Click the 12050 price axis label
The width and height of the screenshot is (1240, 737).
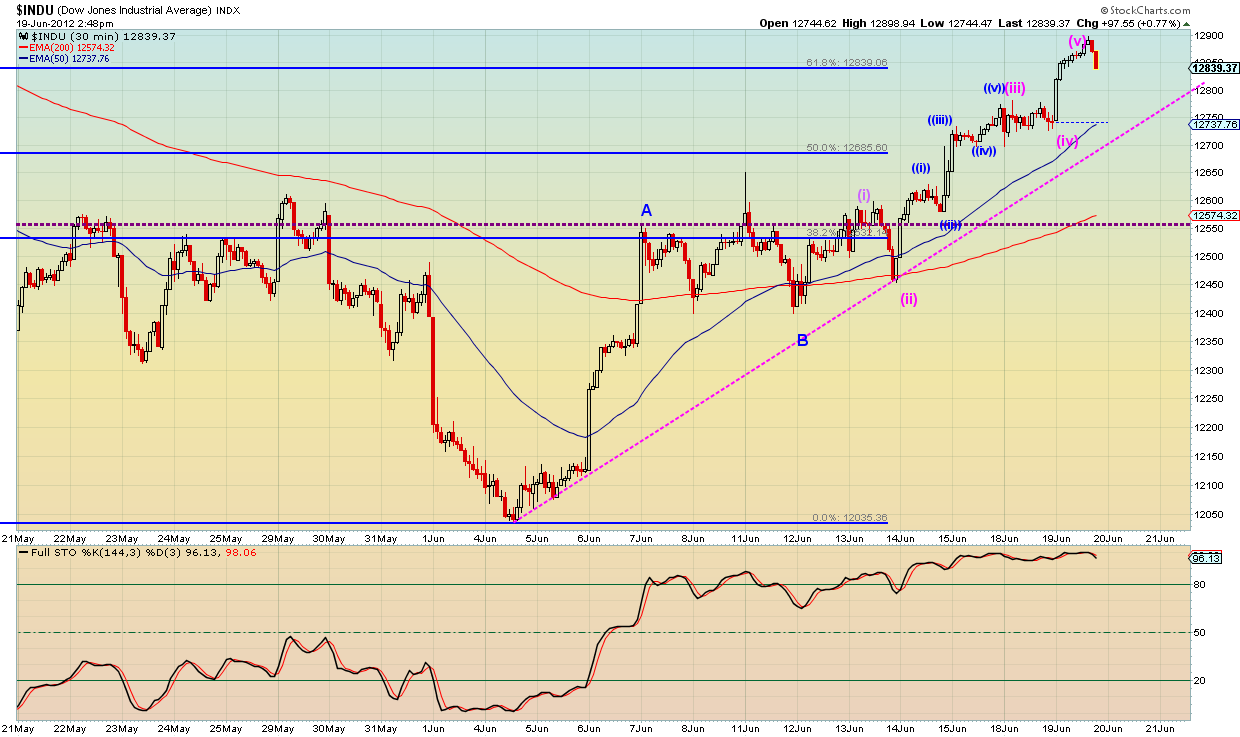pyautogui.click(x=1209, y=514)
